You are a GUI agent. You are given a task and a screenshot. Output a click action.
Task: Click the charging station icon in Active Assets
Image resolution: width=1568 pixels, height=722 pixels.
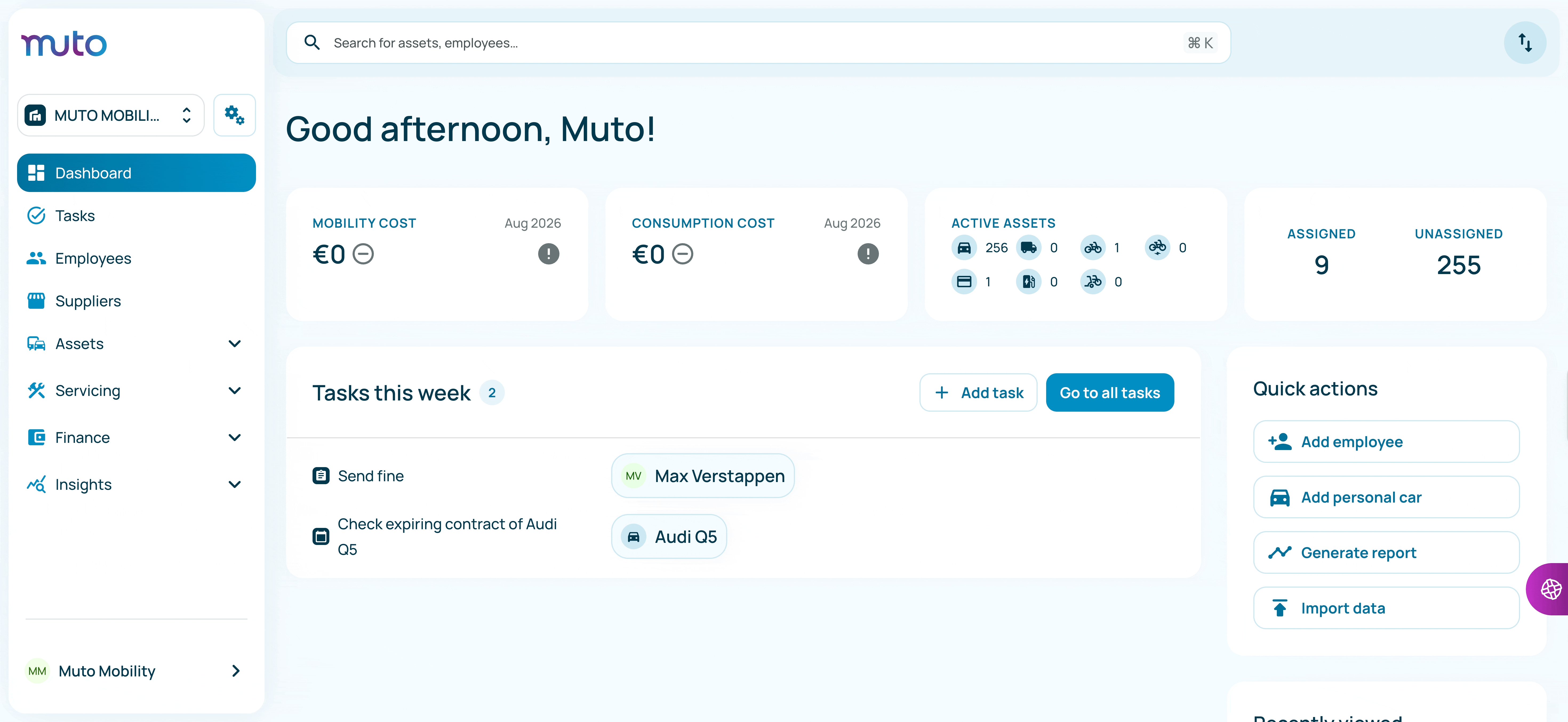[1029, 282]
